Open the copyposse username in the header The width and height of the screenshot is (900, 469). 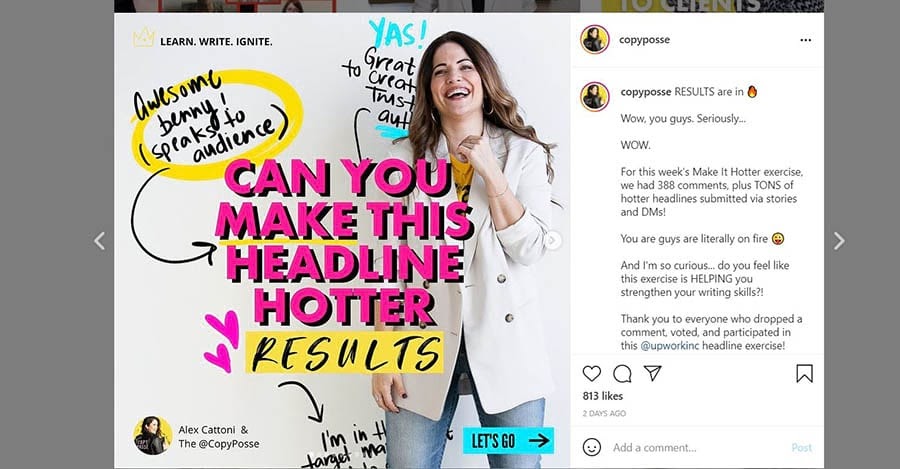[x=644, y=40]
